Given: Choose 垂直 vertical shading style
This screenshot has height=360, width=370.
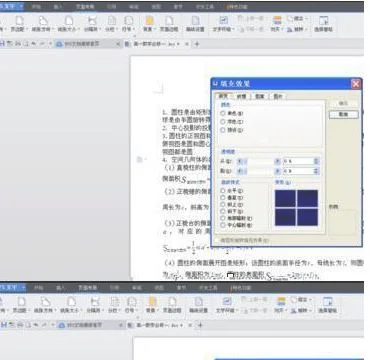Looking at the screenshot, I should [x=223, y=197].
